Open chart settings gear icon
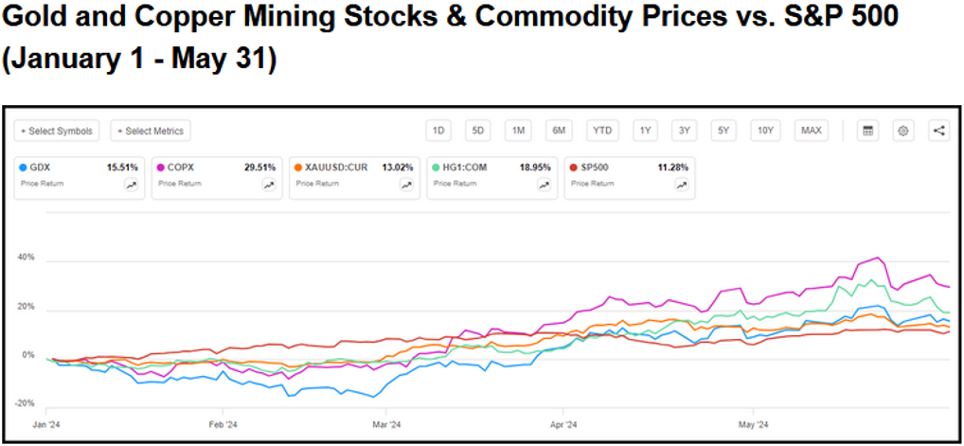The height and width of the screenshot is (446, 964). point(903,130)
